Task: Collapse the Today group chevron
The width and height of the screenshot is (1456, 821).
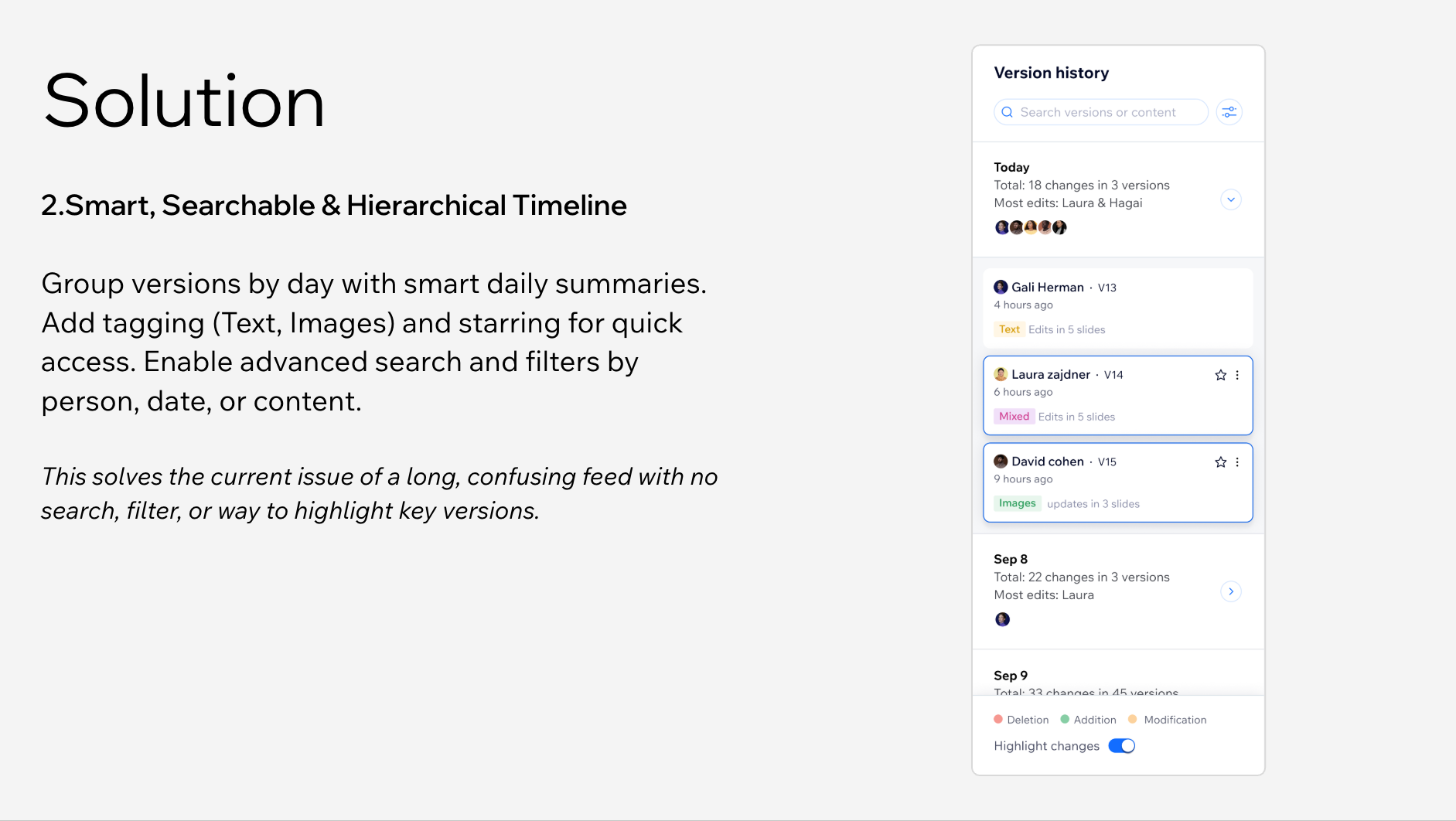Action: click(x=1230, y=200)
